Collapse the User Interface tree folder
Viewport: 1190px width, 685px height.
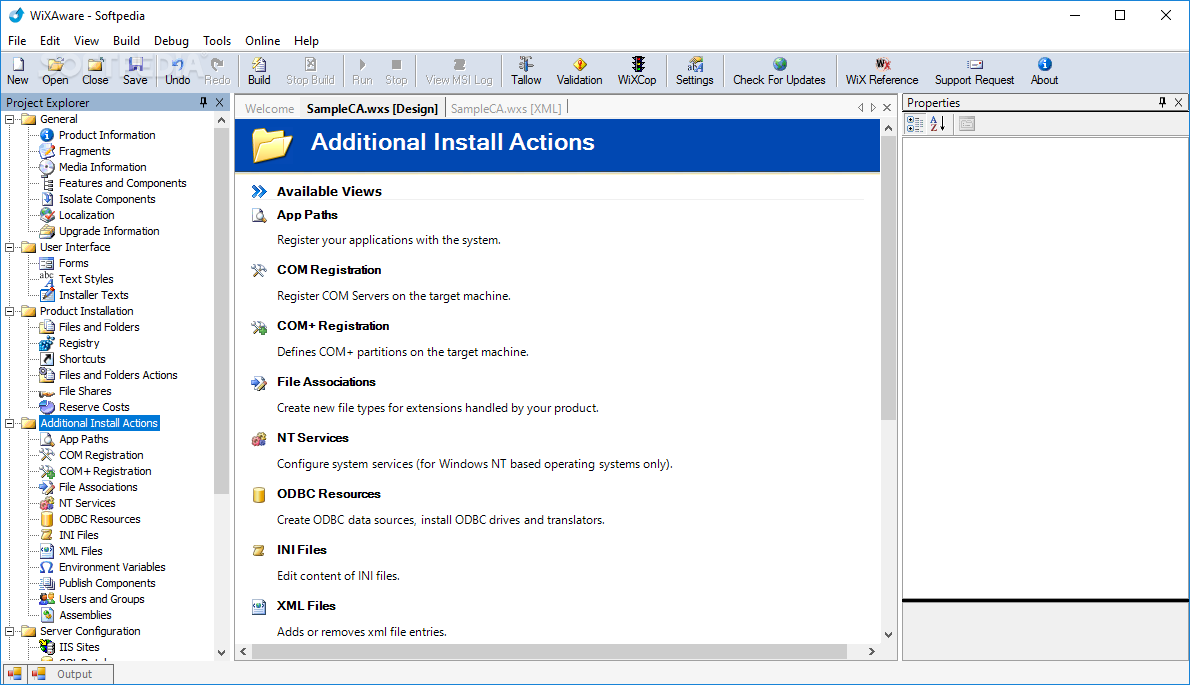[x=10, y=247]
